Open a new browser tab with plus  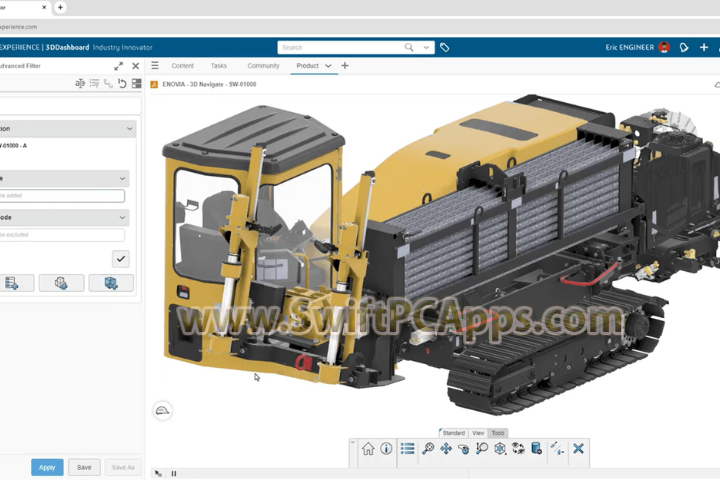tap(60, 7)
